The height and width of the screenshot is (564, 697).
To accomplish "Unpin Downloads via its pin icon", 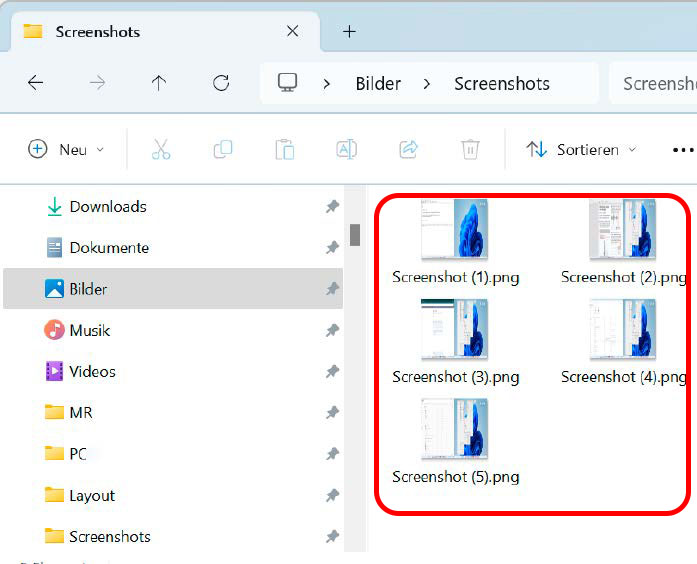I will pyautogui.click(x=332, y=206).
